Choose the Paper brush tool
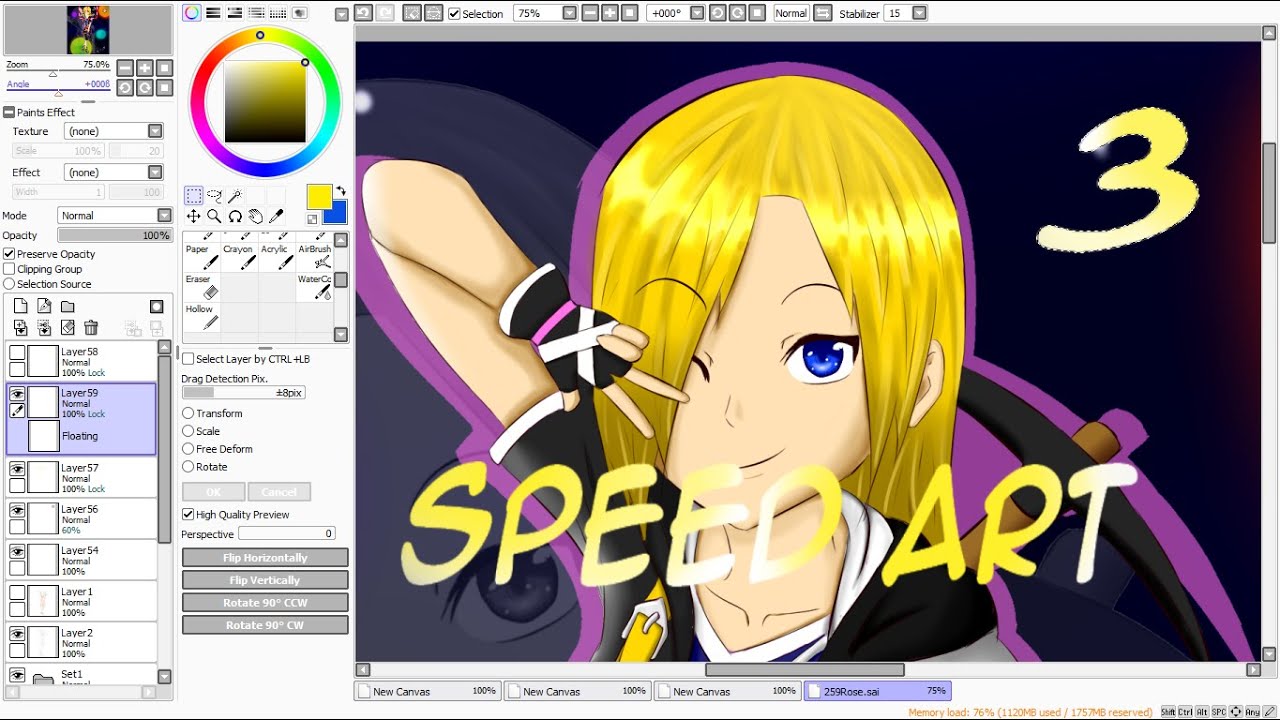Viewport: 1280px width, 720px height. 201,257
